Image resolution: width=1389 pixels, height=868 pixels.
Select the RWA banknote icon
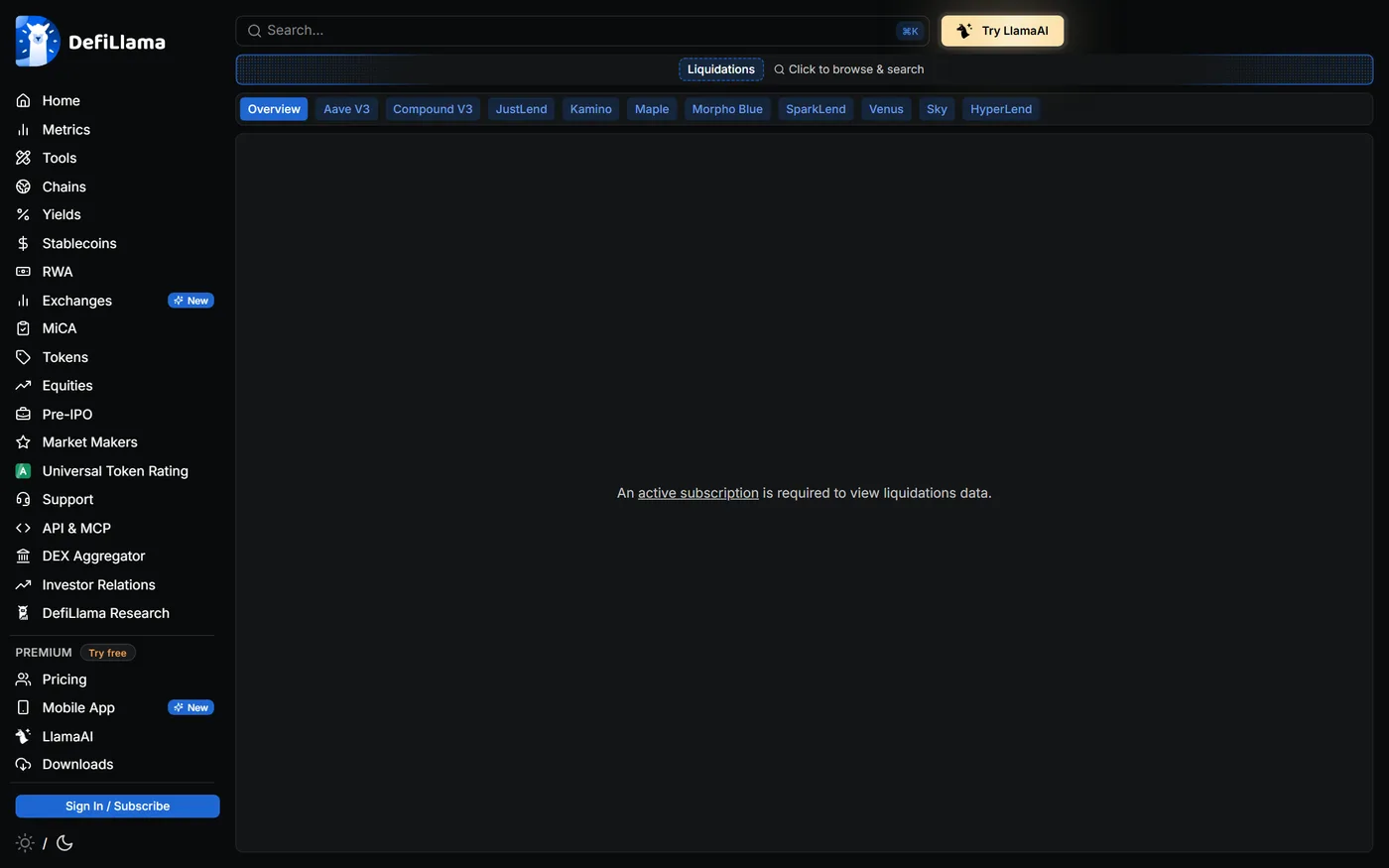coord(23,272)
